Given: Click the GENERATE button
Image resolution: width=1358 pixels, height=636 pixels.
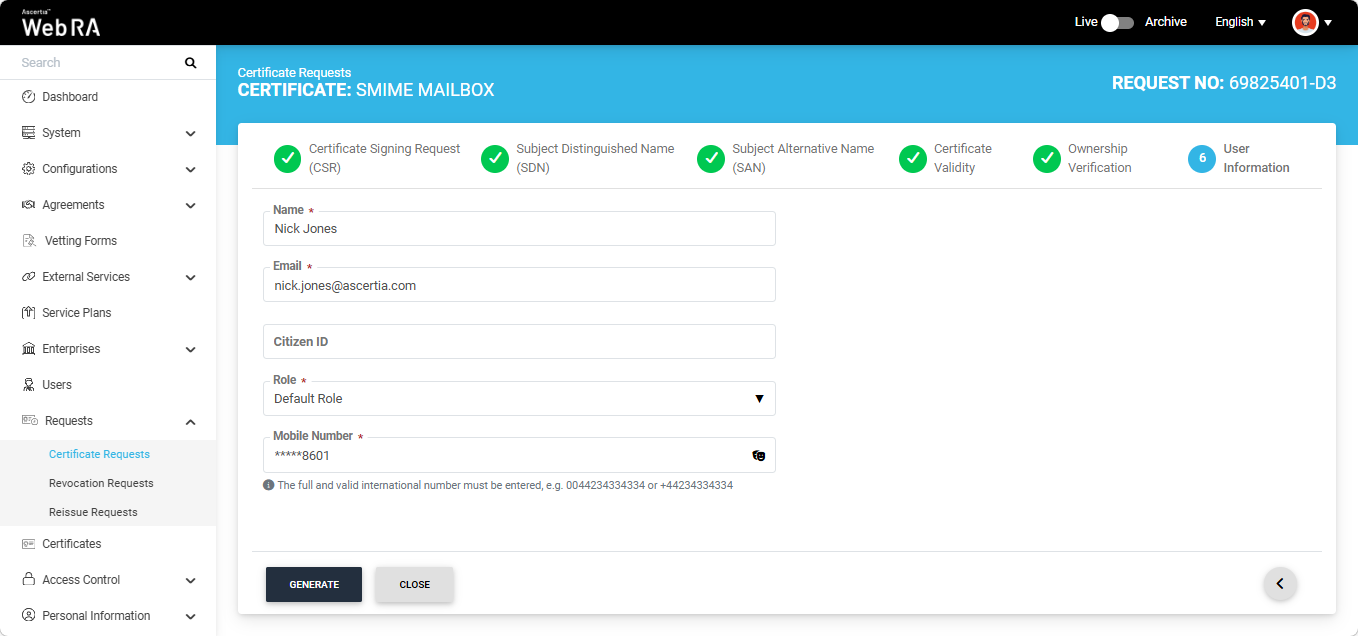Looking at the screenshot, I should tap(314, 585).
